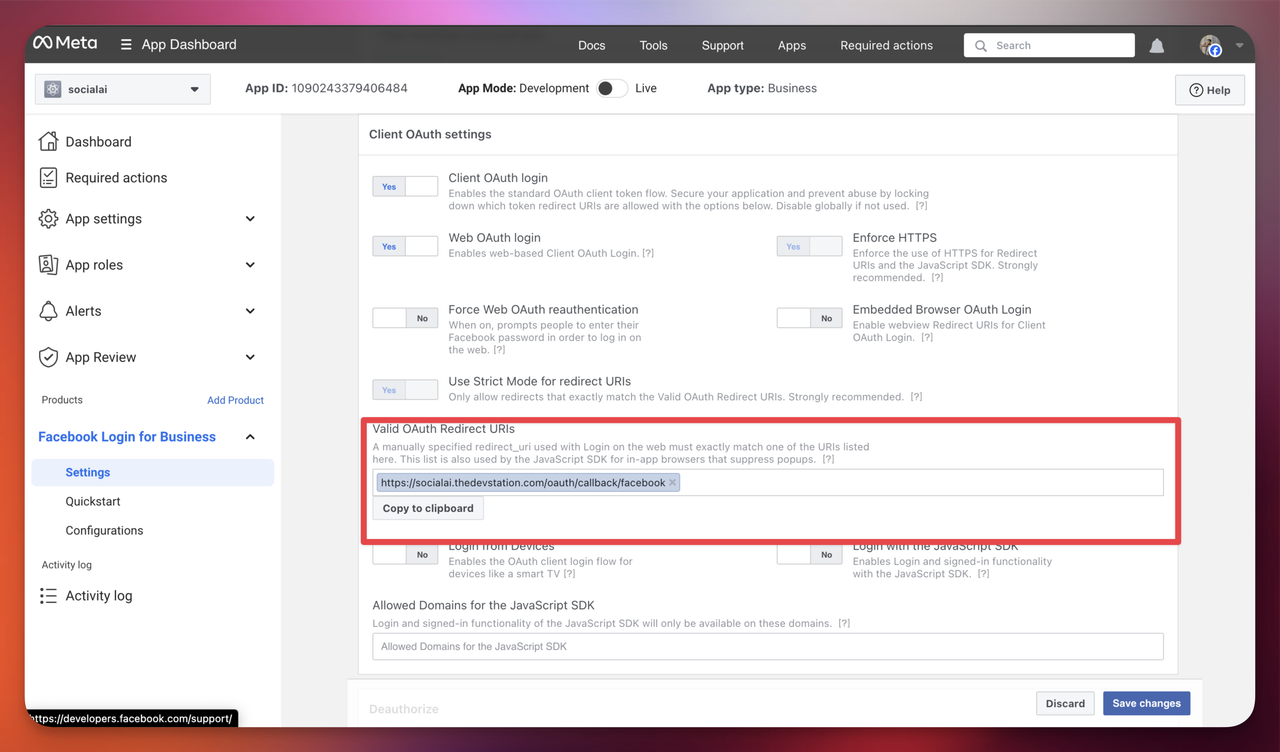This screenshot has height=752, width=1280.
Task: Toggle Force Web OAuth reauthentication switch
Action: (405, 318)
